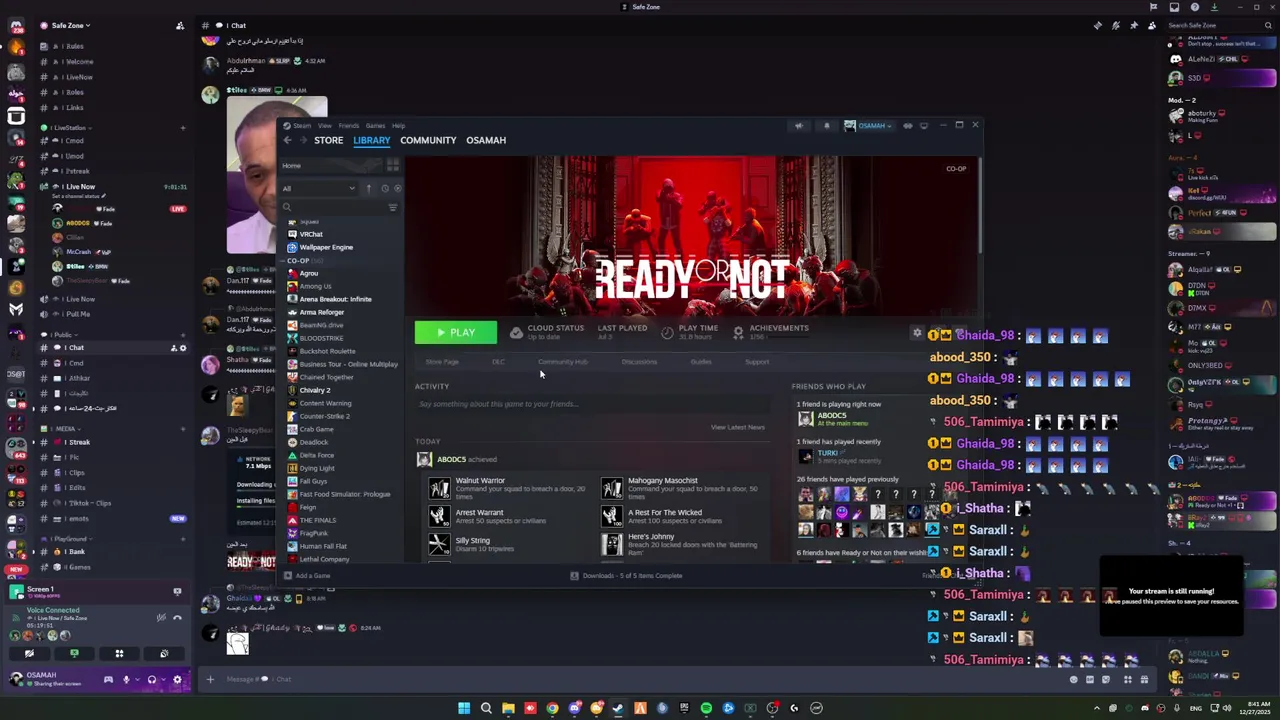
Task: Click the recent activity clock filter icon
Action: [x=384, y=188]
